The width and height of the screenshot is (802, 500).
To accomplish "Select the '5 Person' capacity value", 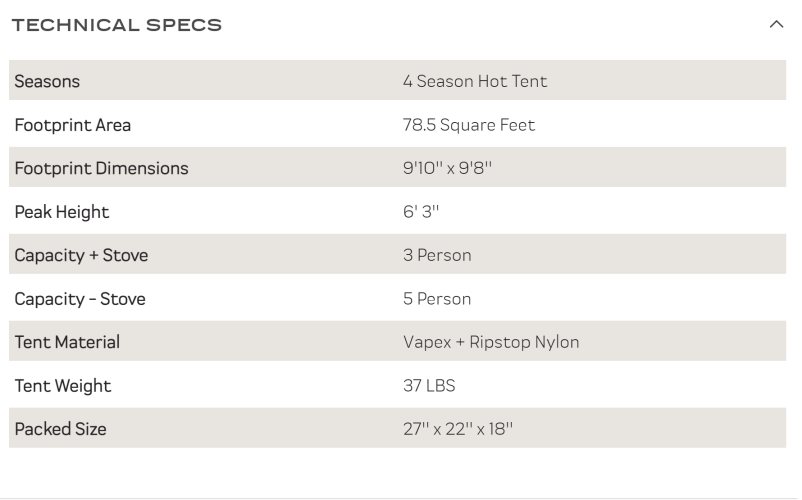I will click(x=437, y=299).
